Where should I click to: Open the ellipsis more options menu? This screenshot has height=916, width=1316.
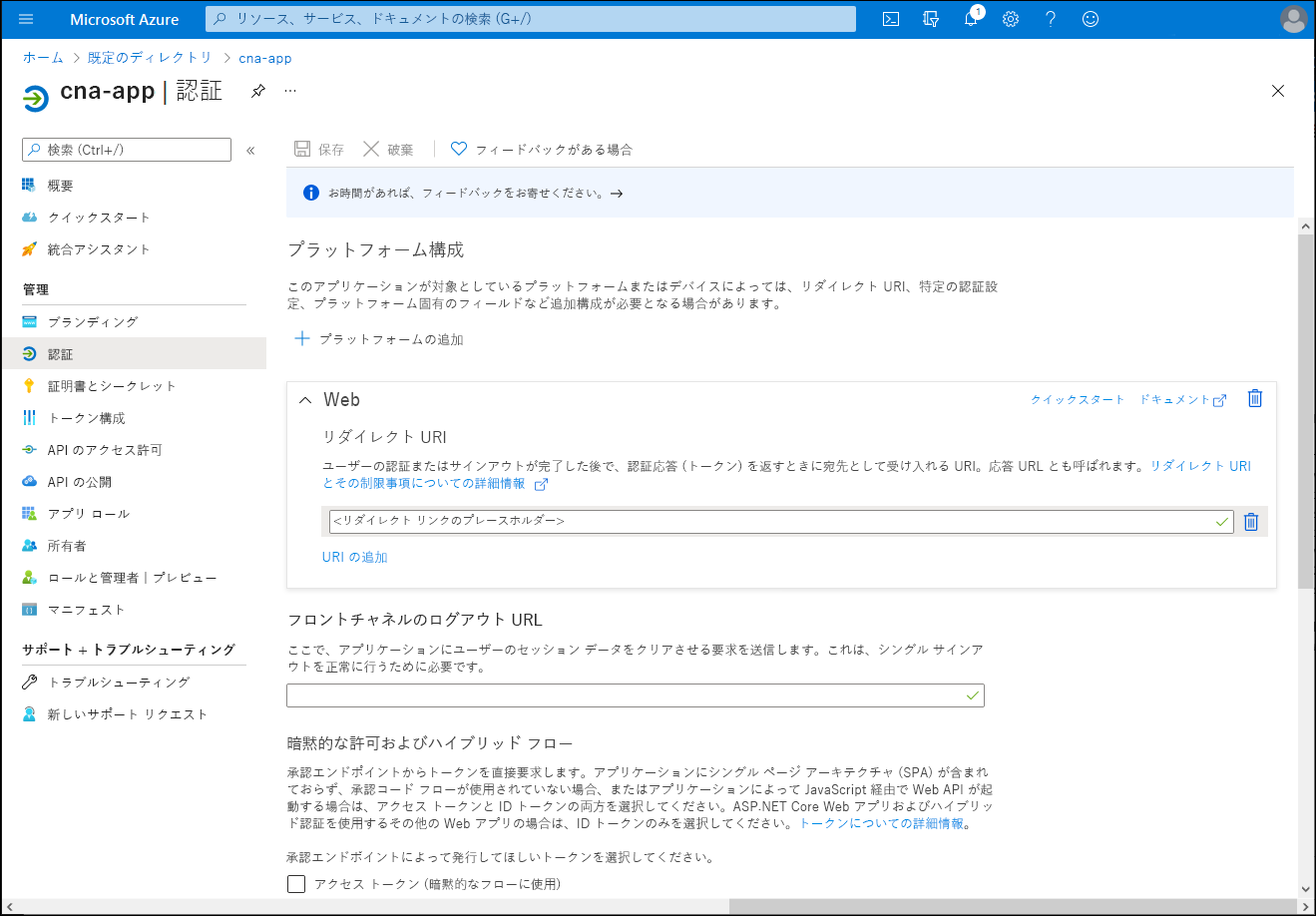[x=290, y=91]
